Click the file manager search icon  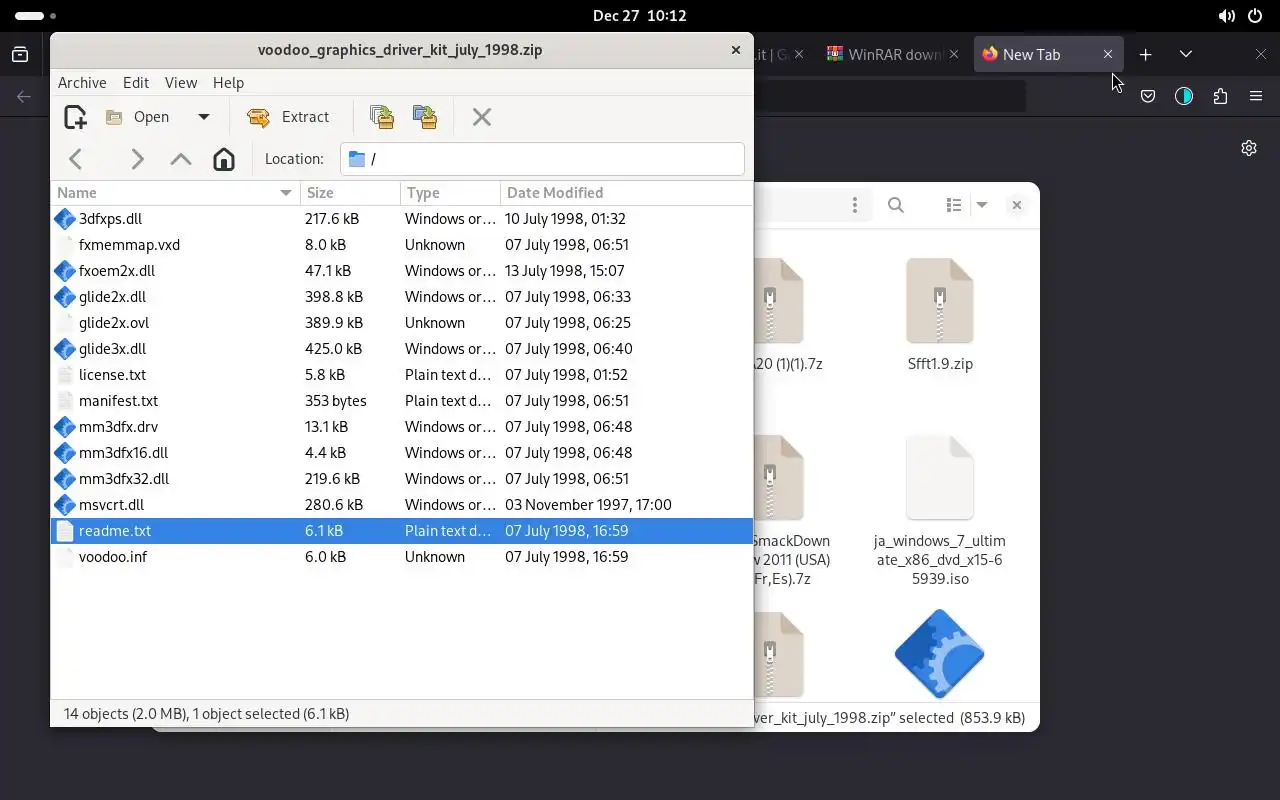point(896,205)
